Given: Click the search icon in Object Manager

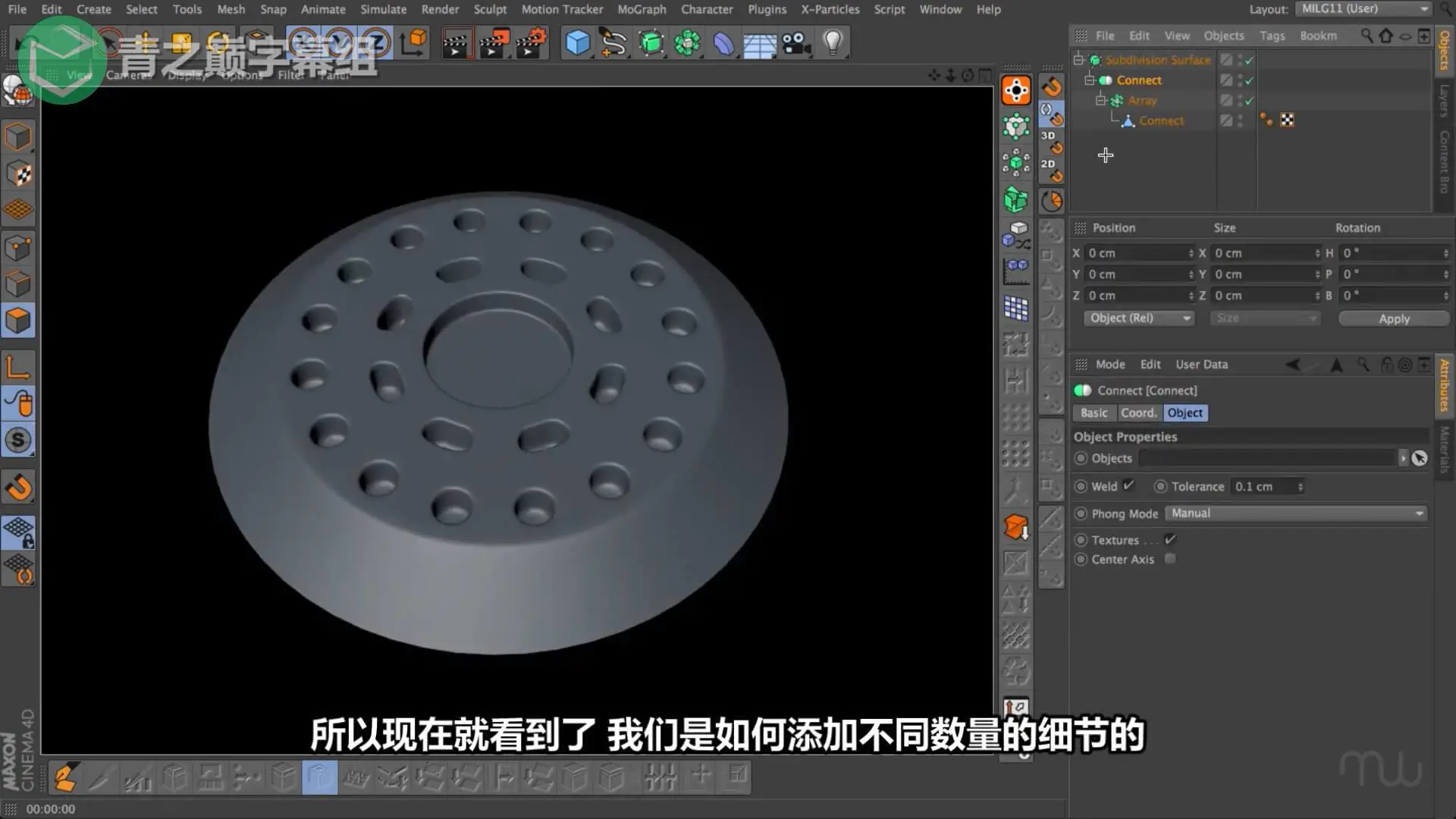Looking at the screenshot, I should click(x=1367, y=35).
